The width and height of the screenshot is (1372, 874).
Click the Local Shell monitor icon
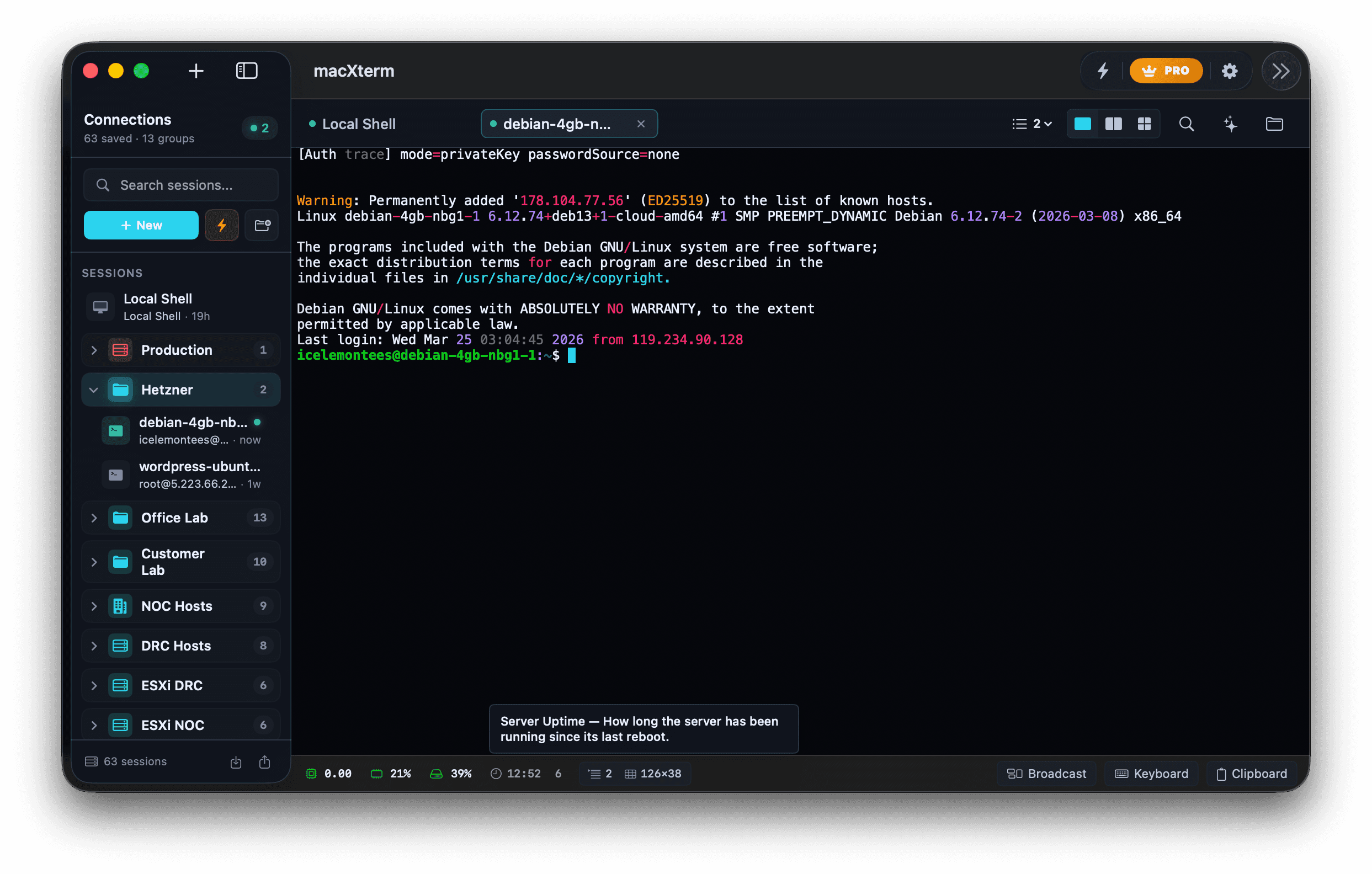(100, 307)
